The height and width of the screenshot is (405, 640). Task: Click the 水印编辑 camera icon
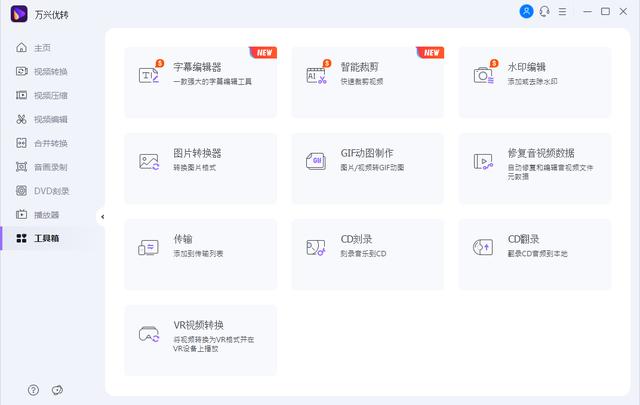(484, 76)
